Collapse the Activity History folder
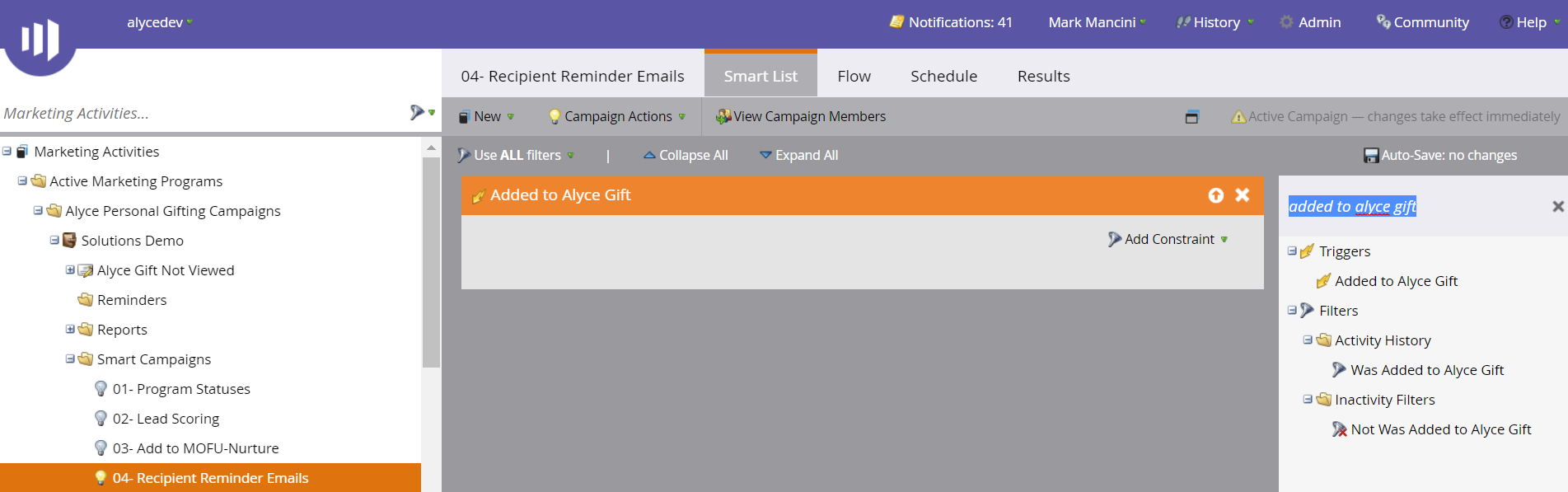 click(1308, 340)
